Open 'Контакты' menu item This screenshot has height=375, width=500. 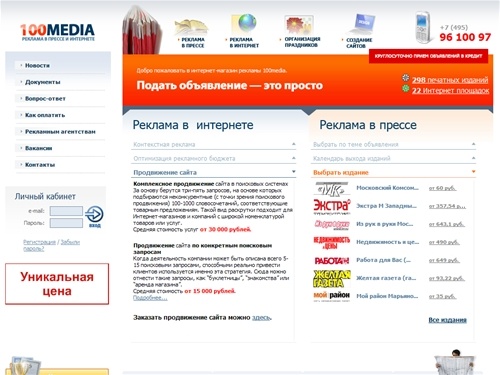(40, 165)
